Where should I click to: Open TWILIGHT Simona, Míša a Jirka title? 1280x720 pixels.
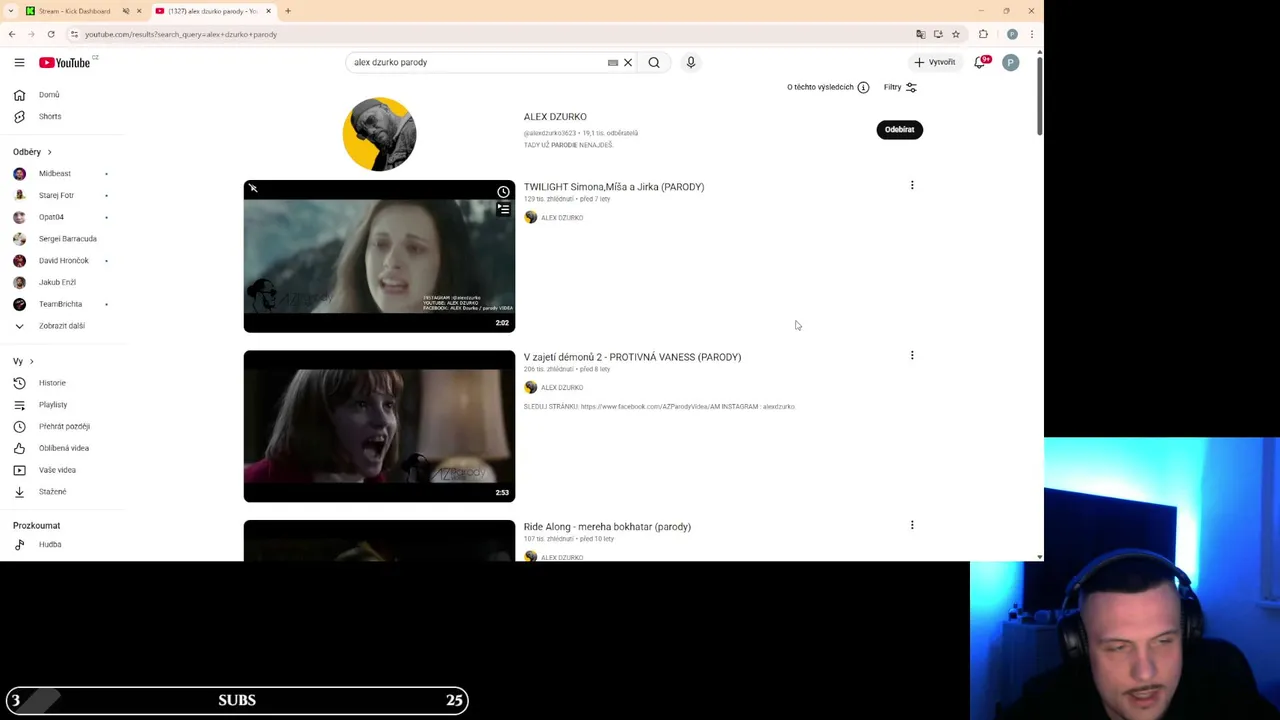[x=614, y=187]
